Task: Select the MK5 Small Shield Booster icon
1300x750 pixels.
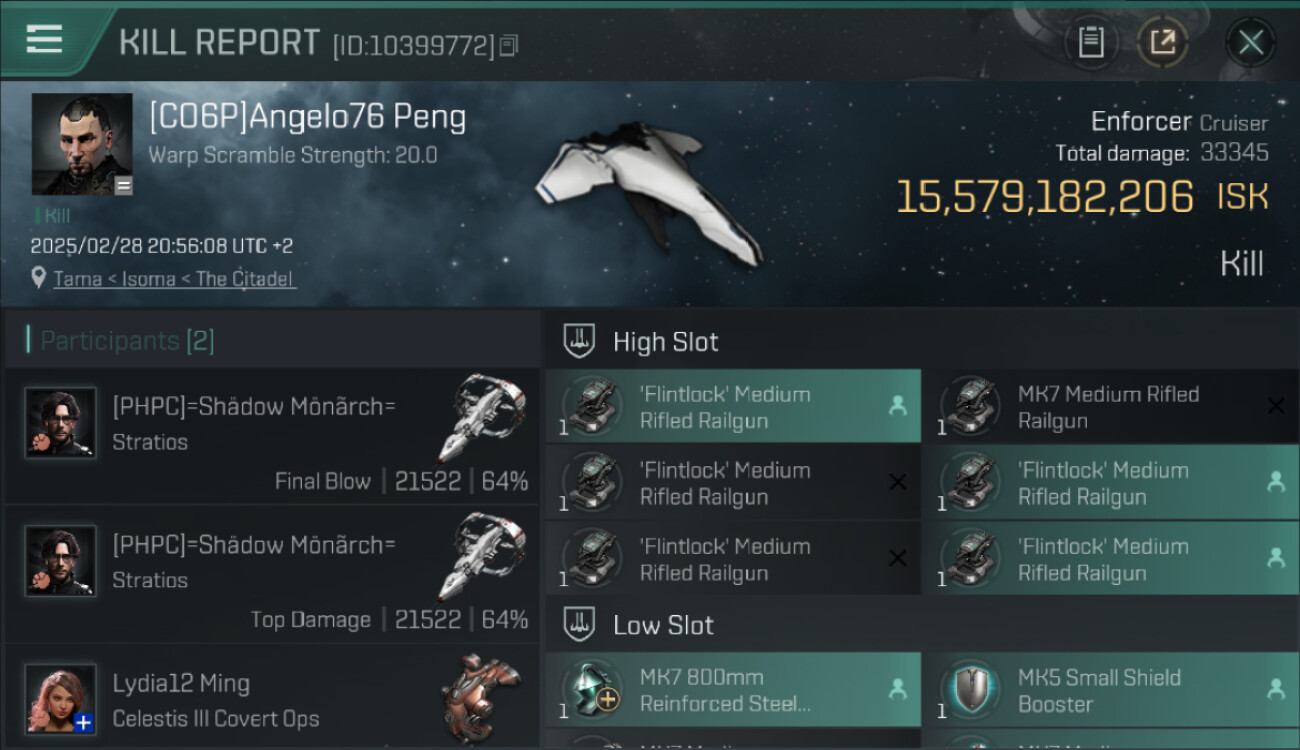Action: [971, 690]
